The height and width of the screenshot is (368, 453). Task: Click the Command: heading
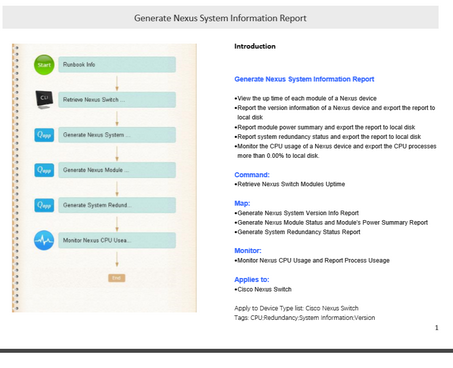[x=252, y=175]
